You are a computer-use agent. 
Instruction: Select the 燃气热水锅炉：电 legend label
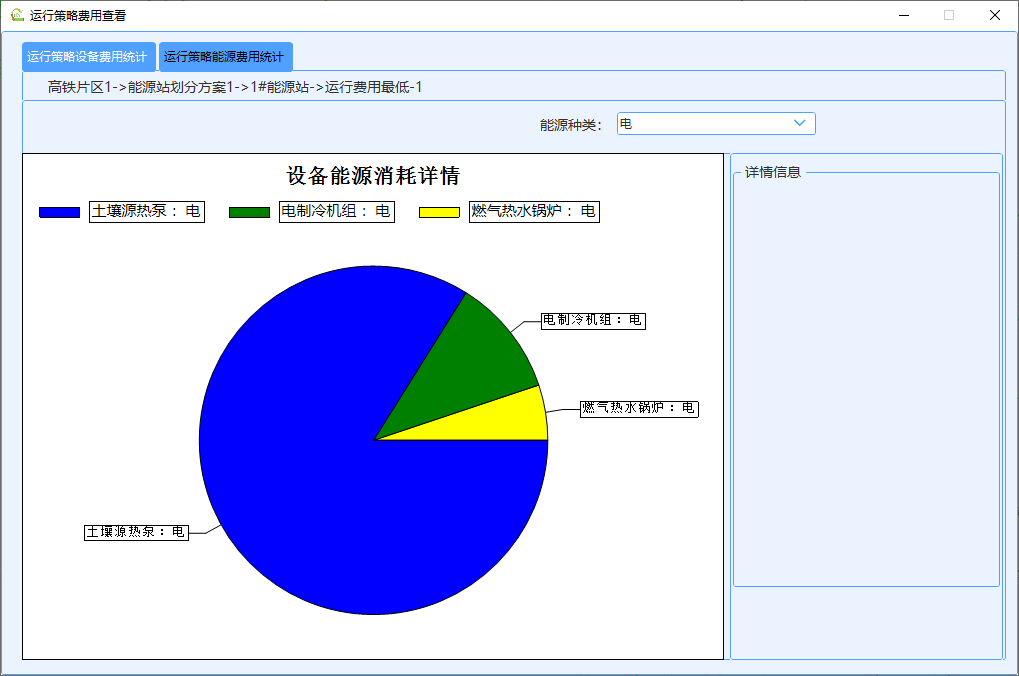(x=534, y=211)
